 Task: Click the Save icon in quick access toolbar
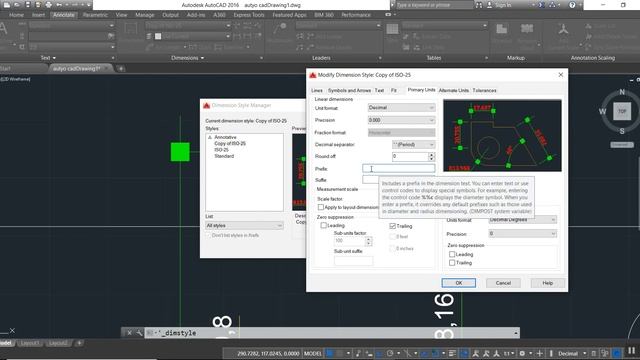tap(28, 5)
